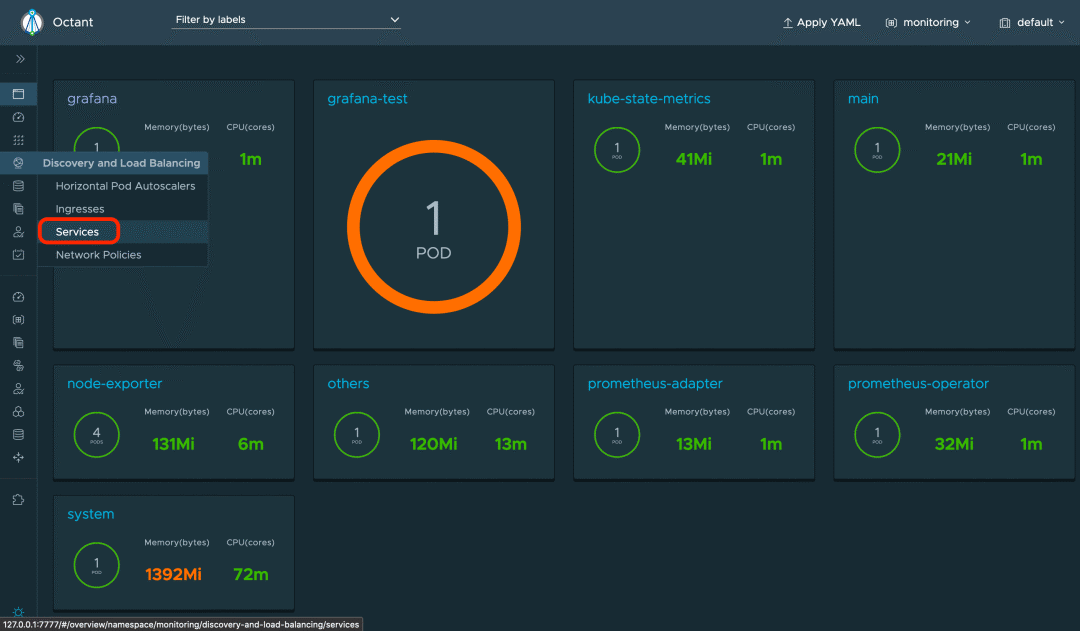This screenshot has height=631, width=1080.
Task: Click the 1m CPU value in grafana card
Action: pos(251,159)
